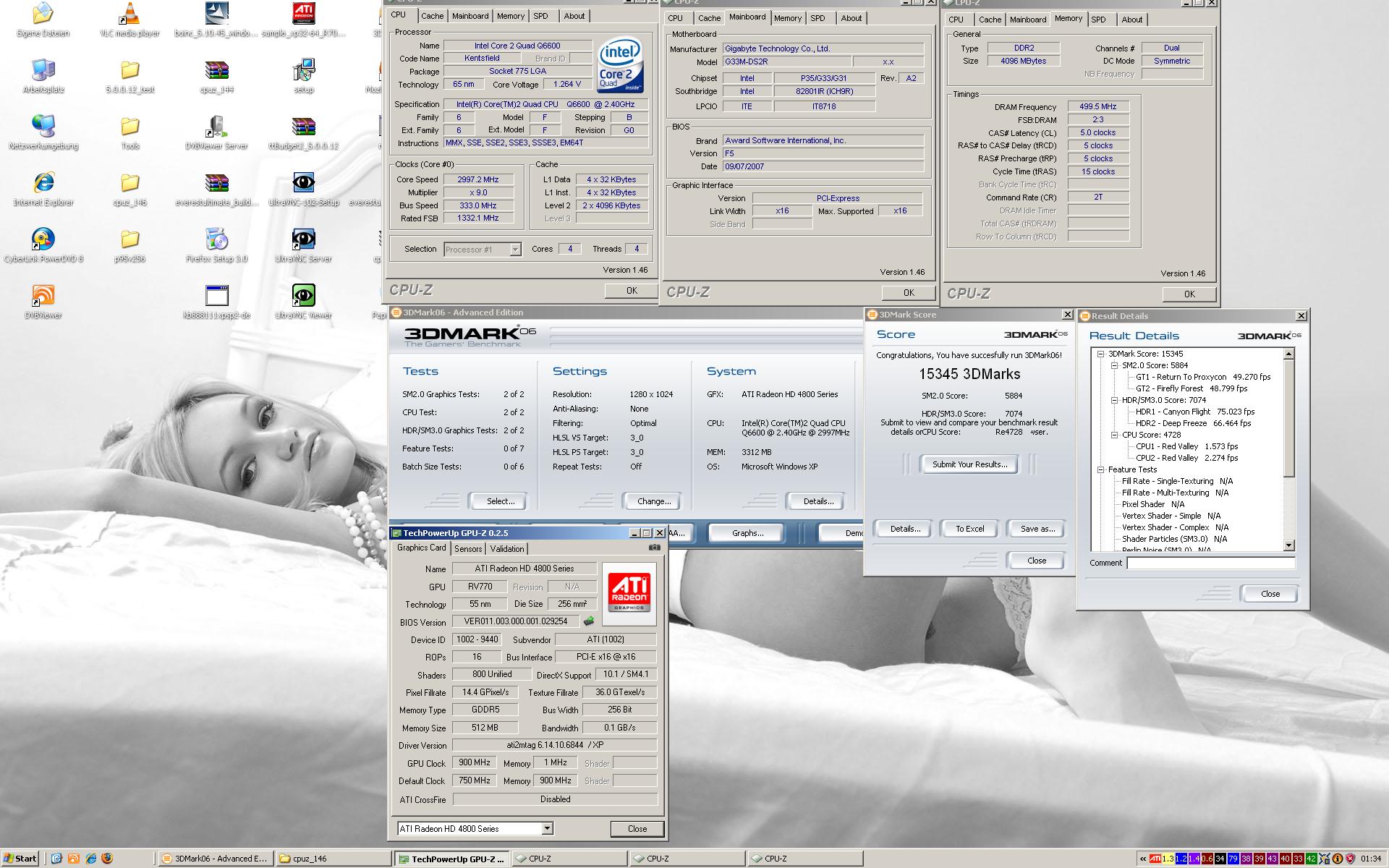Launch Internet Explorer from desktop
This screenshot has width=1389, height=868.
pyautogui.click(x=43, y=189)
